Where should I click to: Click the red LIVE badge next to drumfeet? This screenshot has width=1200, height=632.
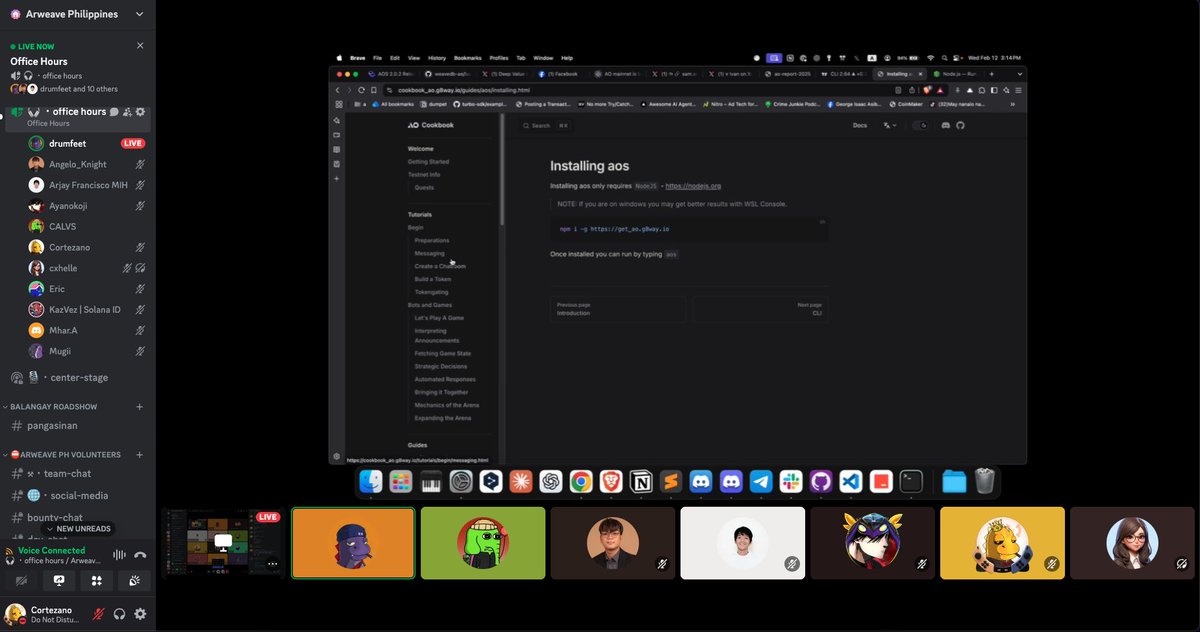133,143
